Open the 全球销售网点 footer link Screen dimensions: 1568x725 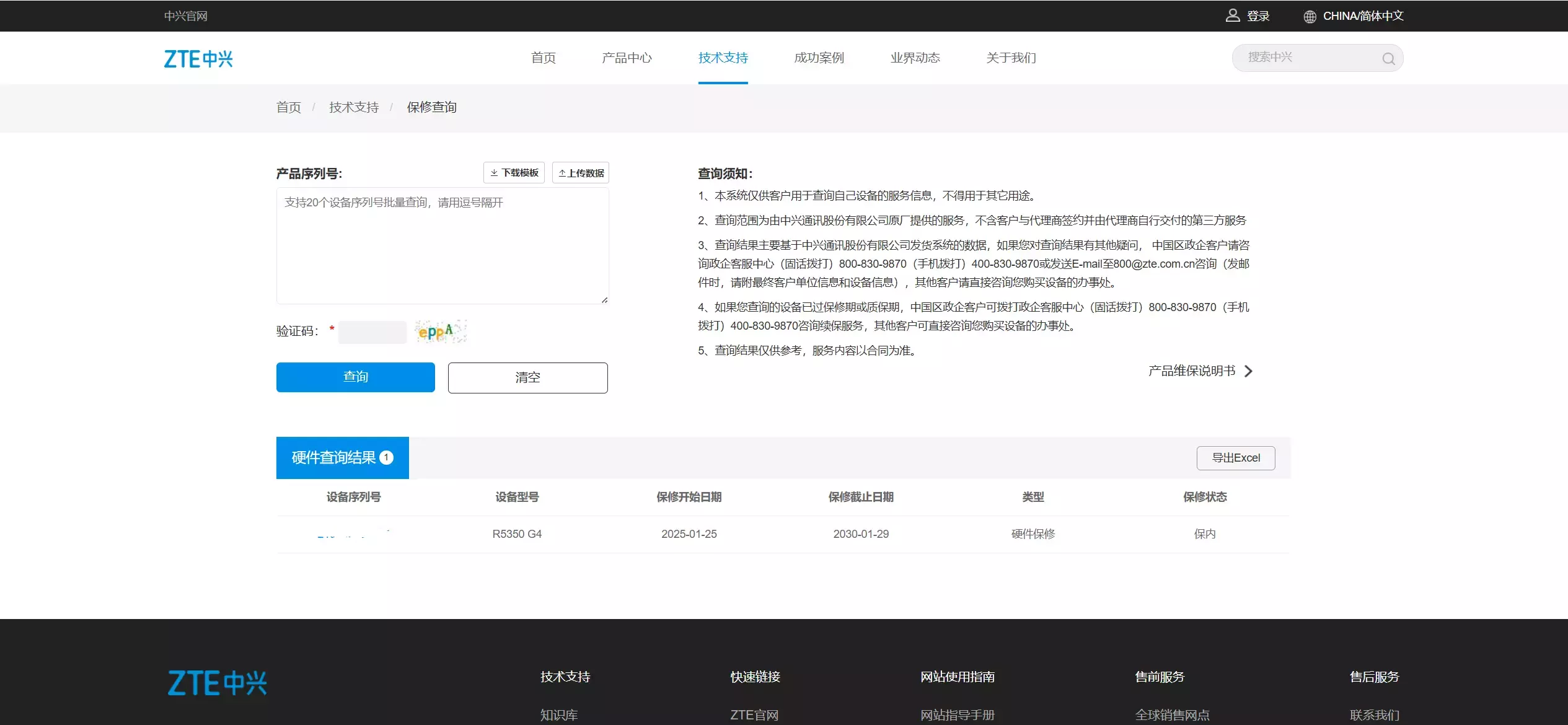(x=1172, y=715)
